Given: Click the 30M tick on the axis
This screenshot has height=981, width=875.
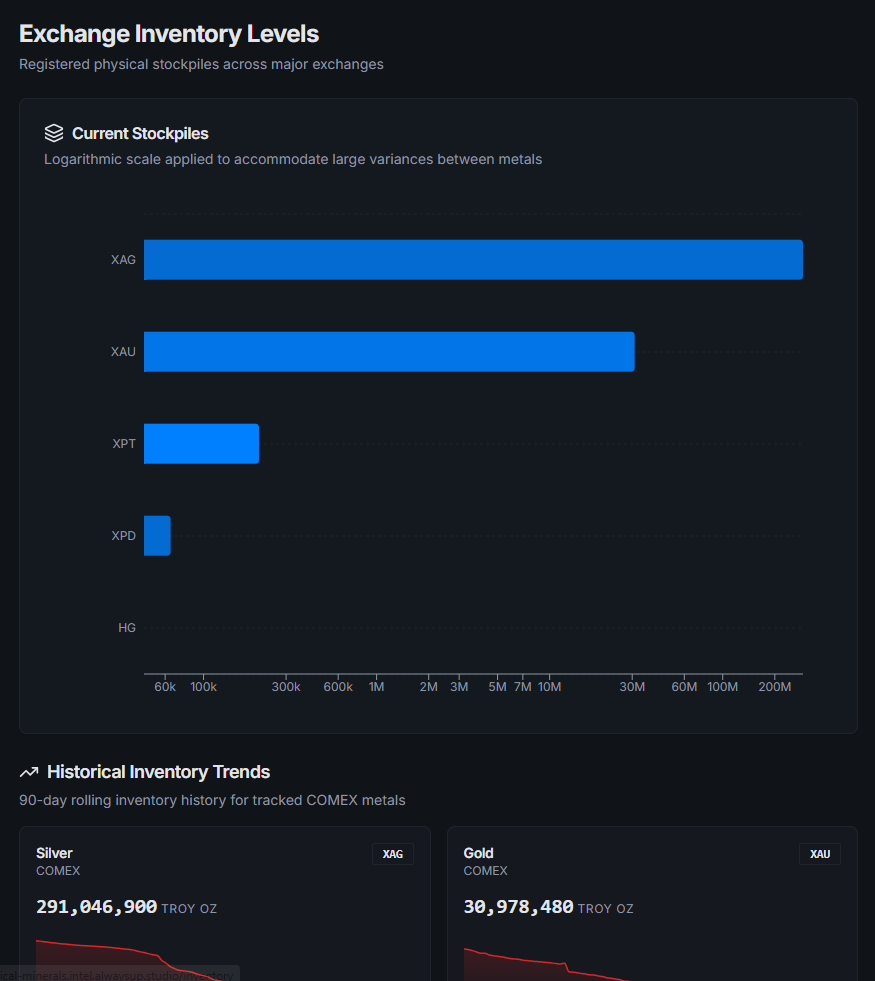Looking at the screenshot, I should 632,687.
